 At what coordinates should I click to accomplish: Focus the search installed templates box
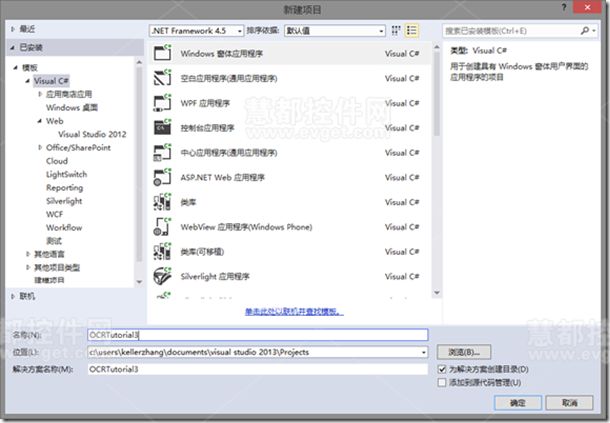(x=511, y=30)
